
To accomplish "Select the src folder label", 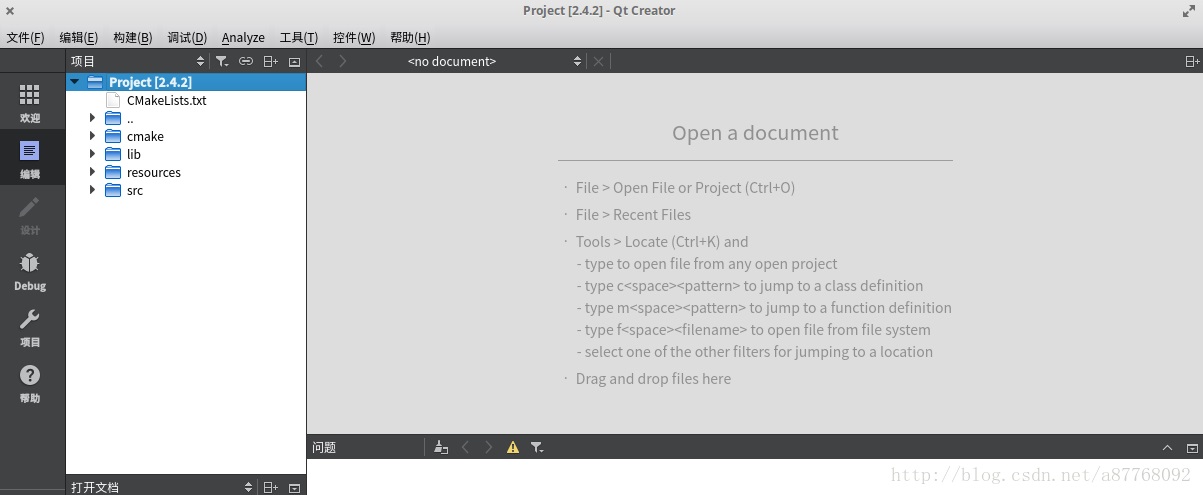I will tap(134, 190).
